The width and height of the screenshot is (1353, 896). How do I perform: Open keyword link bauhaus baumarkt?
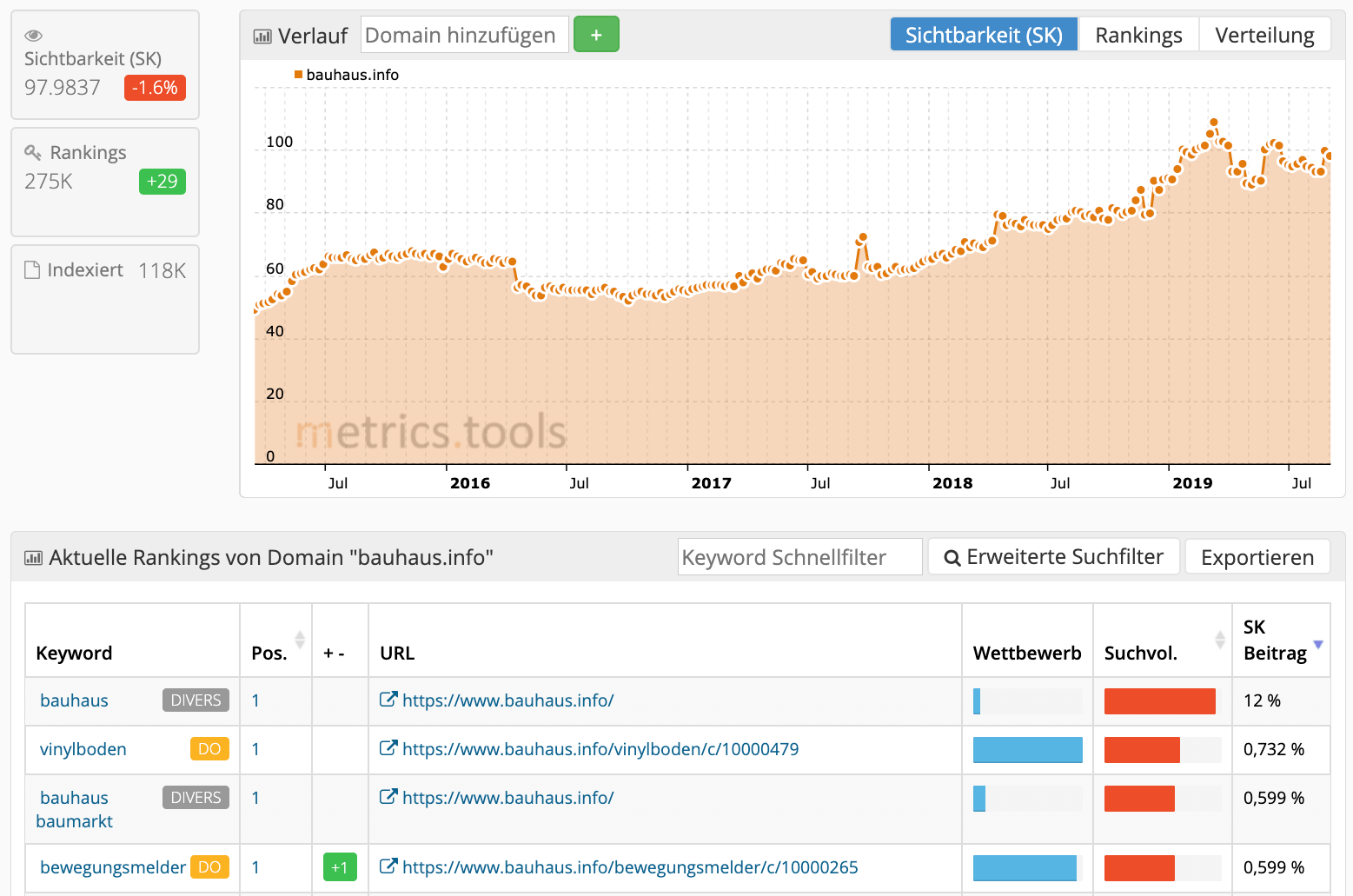pos(75,809)
